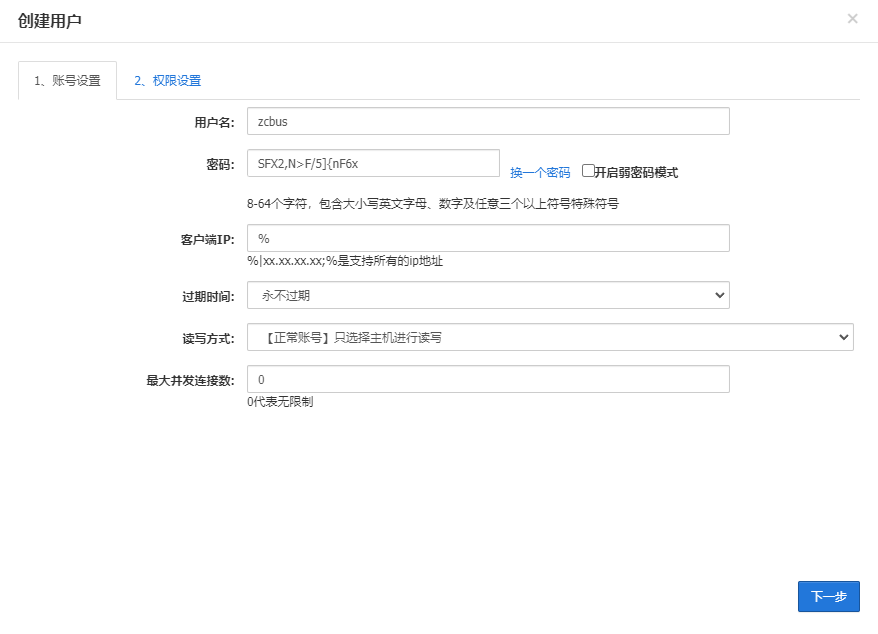Click the 0代表无限制 hint text
This screenshot has width=878, height=634.
(280, 402)
